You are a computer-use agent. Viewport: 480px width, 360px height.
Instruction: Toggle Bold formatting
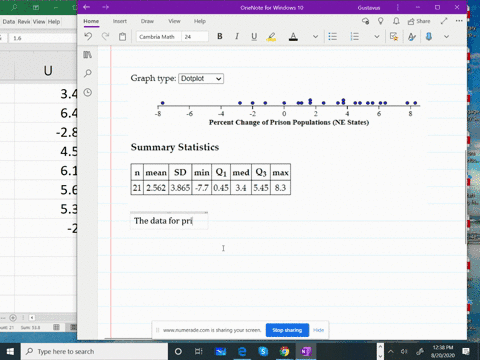tap(220, 36)
